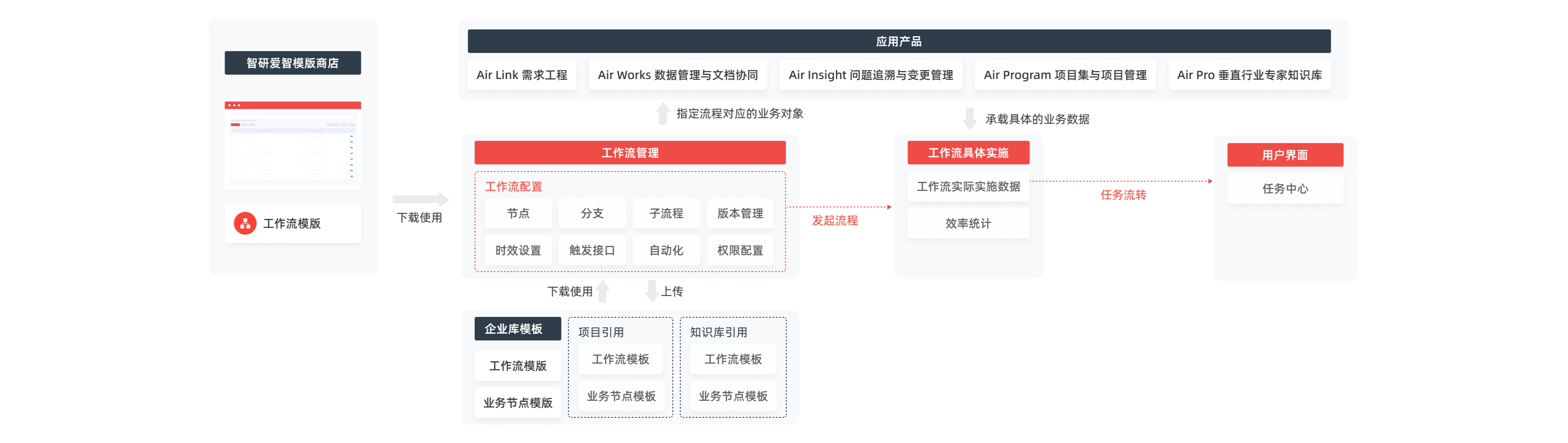Click 下载使用 label beside template store
The height and width of the screenshot is (443, 1568).
click(x=419, y=218)
